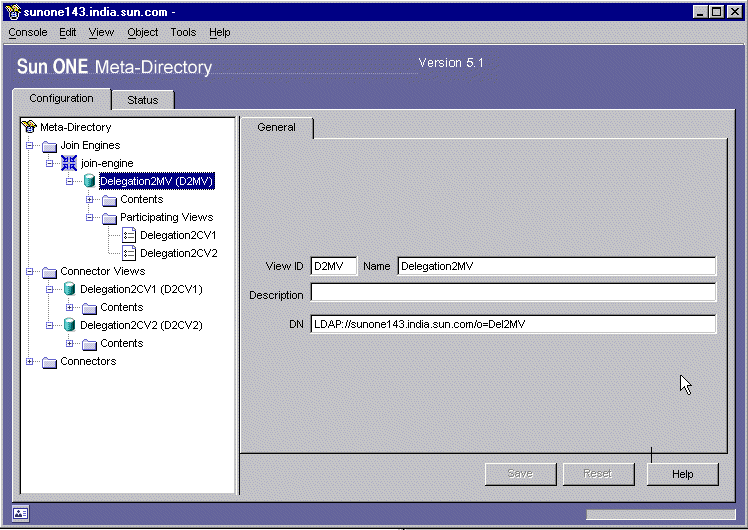Click the Save button
Image resolution: width=748 pixels, height=530 pixels.
pos(520,474)
